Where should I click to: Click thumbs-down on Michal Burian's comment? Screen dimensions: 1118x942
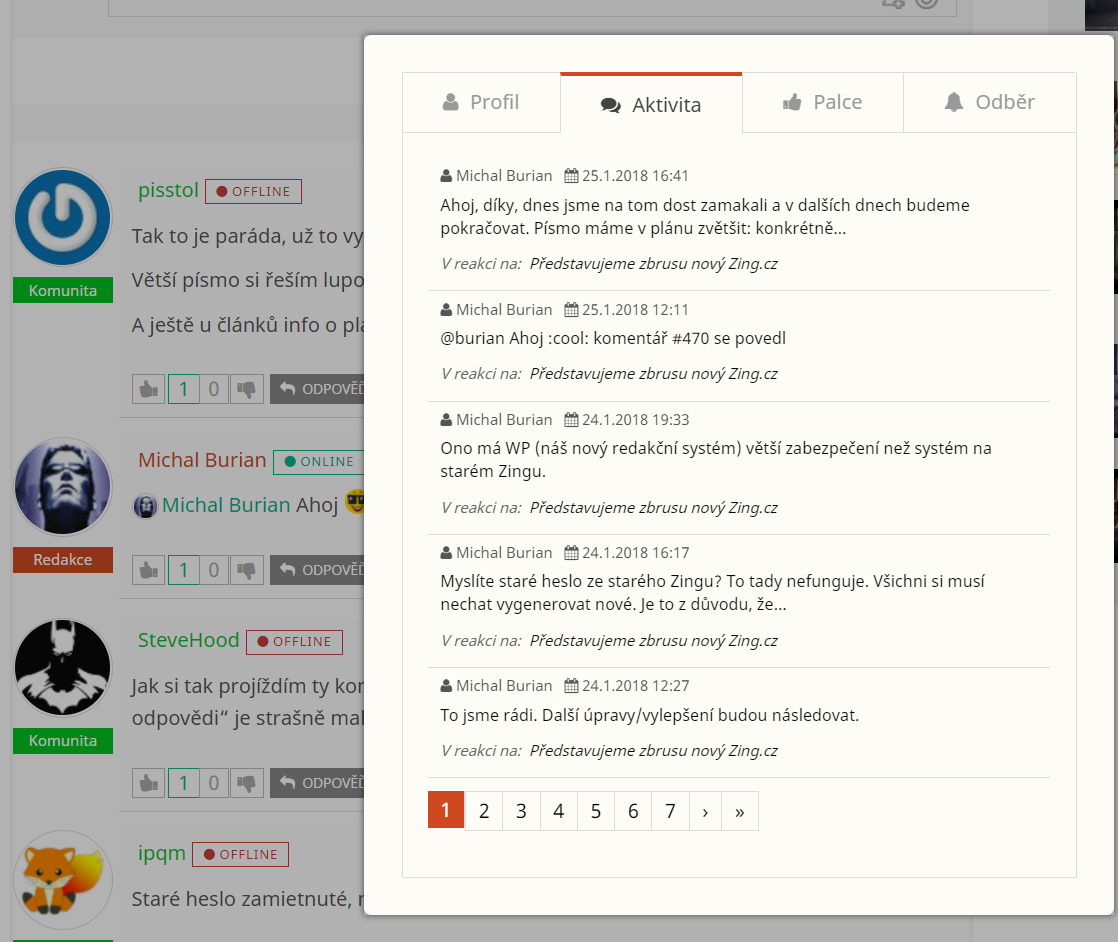point(247,570)
